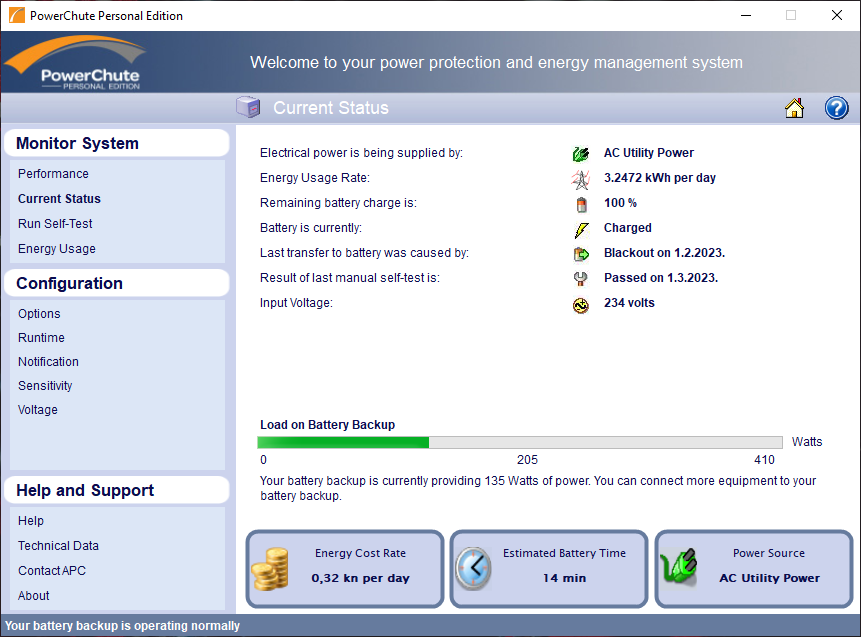
Task: Open Voltage settings
Action: tap(37, 410)
